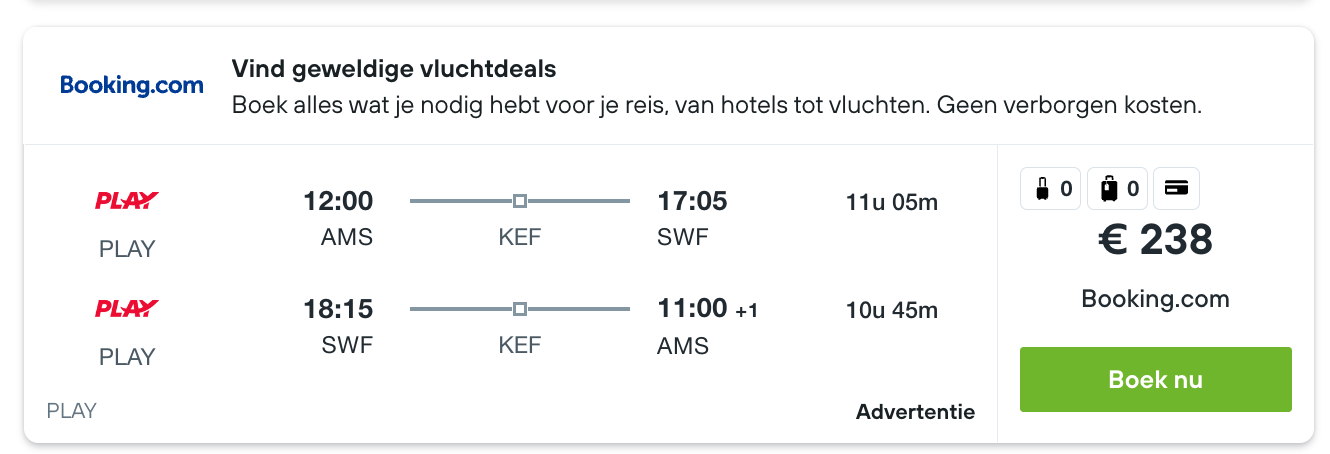Book the flight with Boek nu button
This screenshot has height=454, width=1330.
(x=1156, y=380)
